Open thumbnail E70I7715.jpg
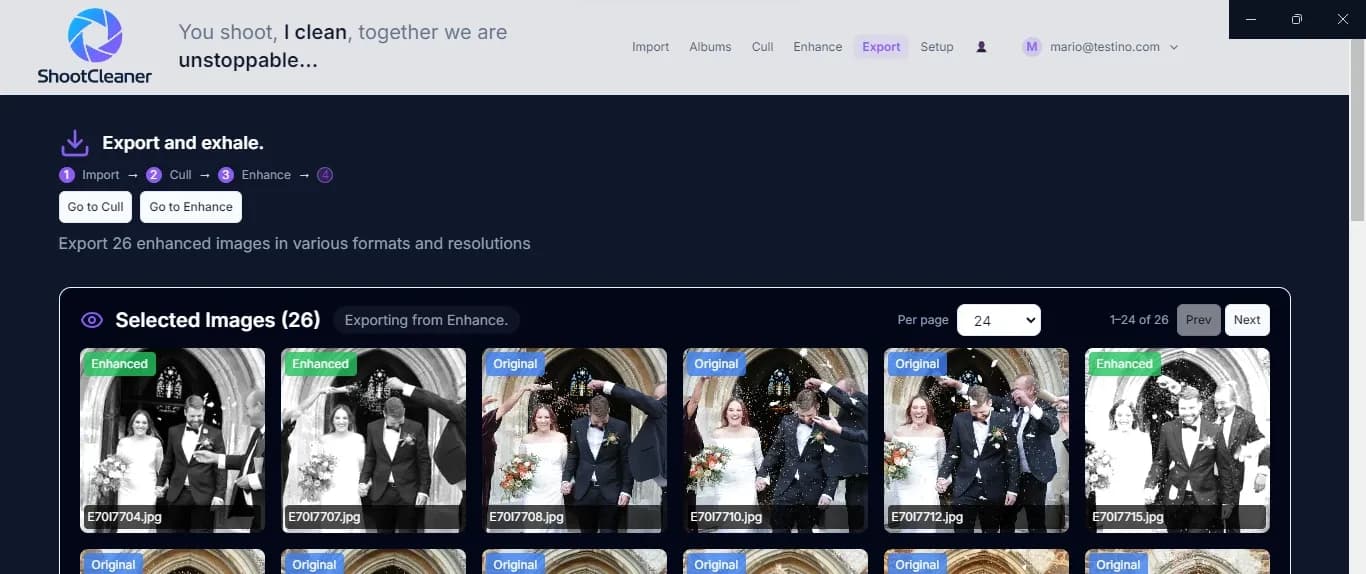Screen dimensions: 1366x574 (x=1177, y=440)
